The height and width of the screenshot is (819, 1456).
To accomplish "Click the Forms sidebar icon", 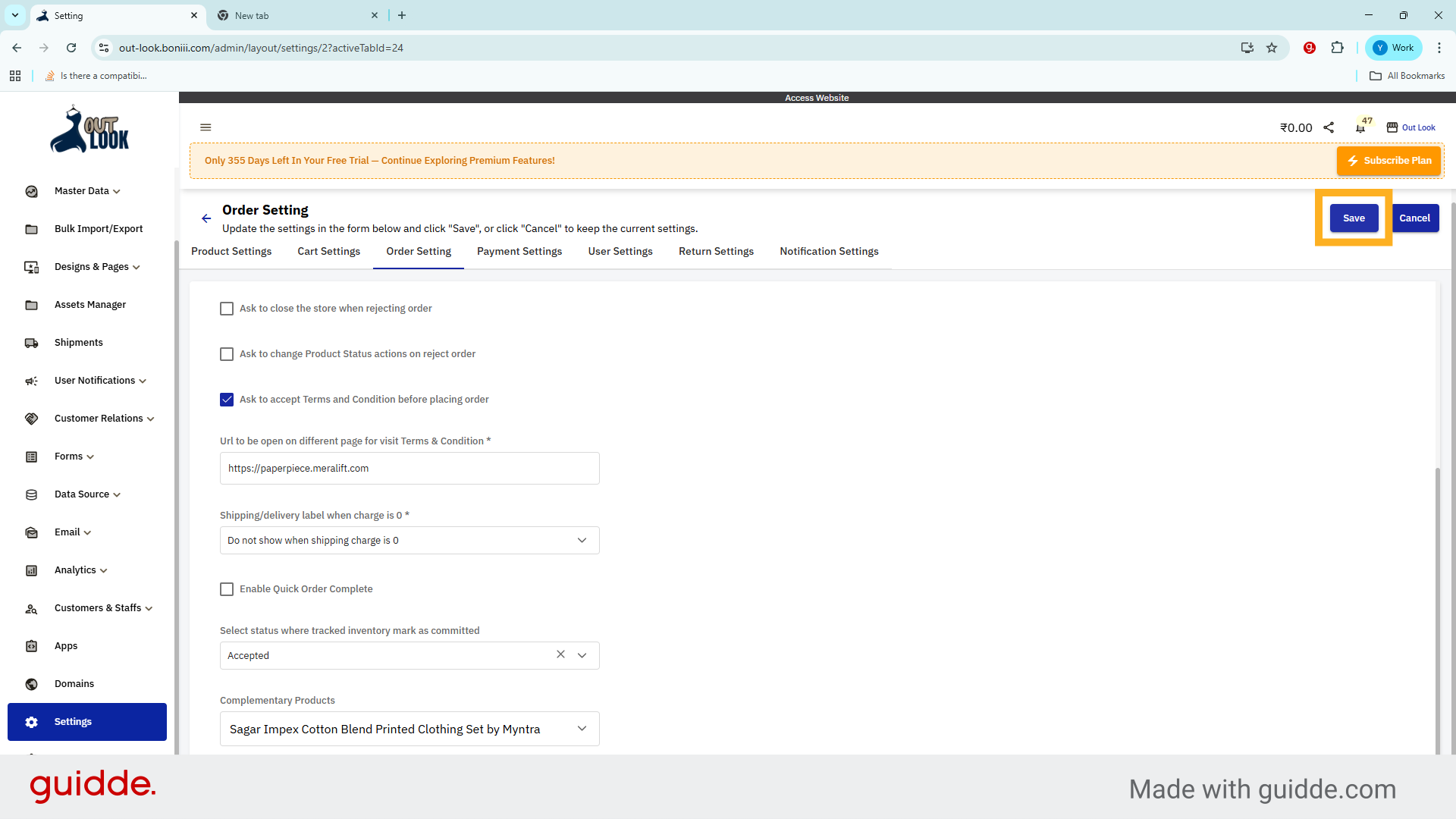I will pos(32,457).
